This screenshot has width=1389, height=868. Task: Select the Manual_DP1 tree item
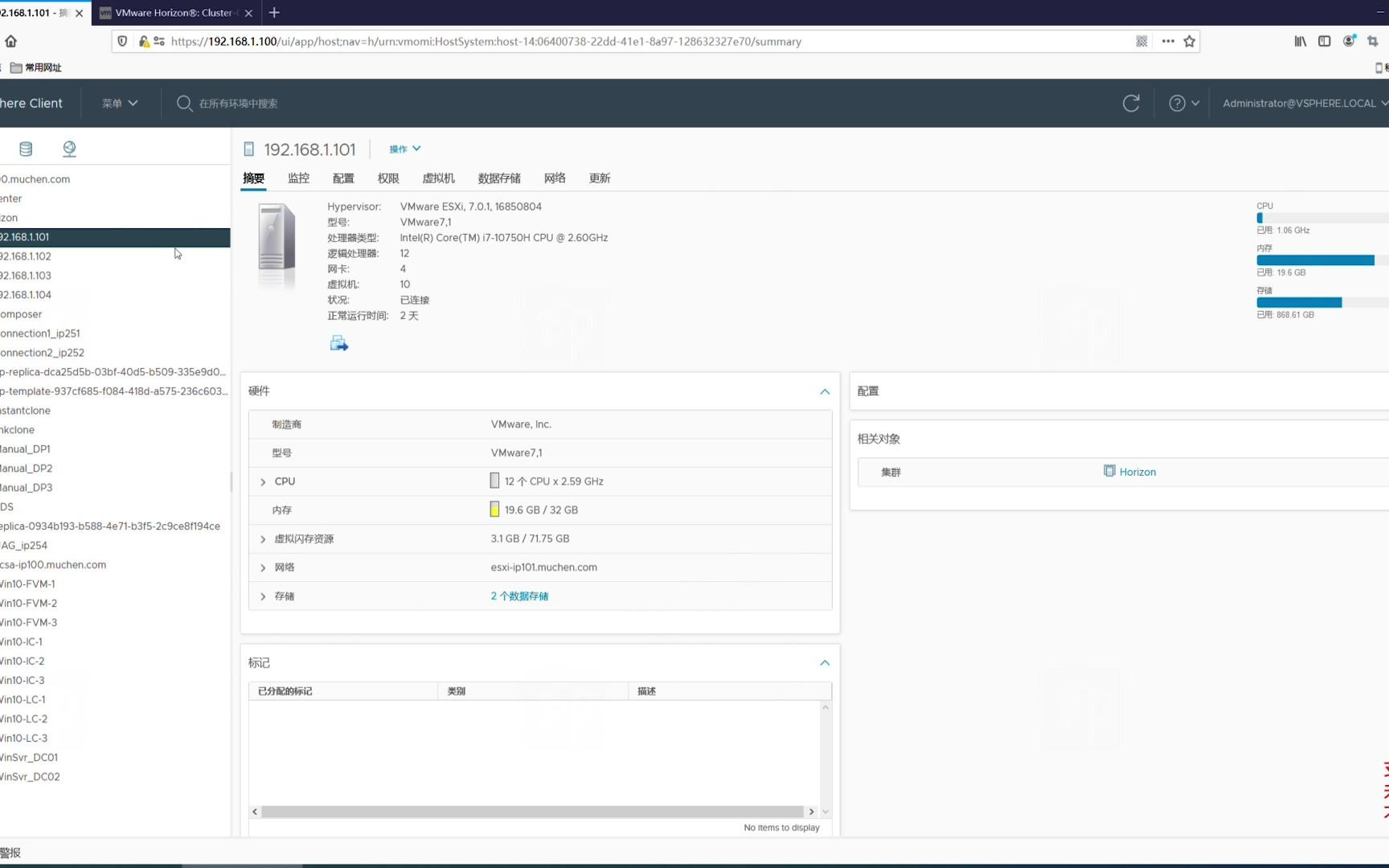tap(115, 449)
